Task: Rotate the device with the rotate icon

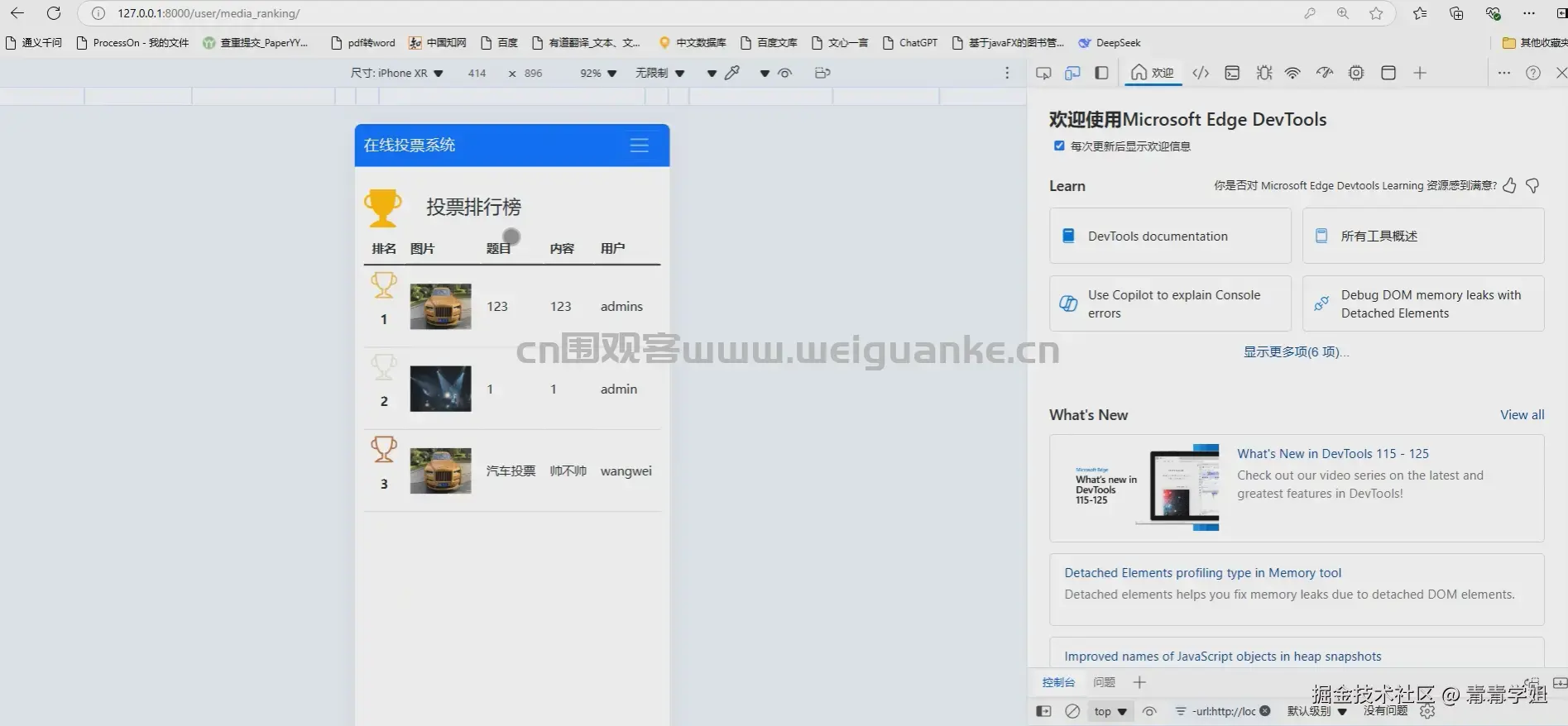Action: [x=822, y=73]
